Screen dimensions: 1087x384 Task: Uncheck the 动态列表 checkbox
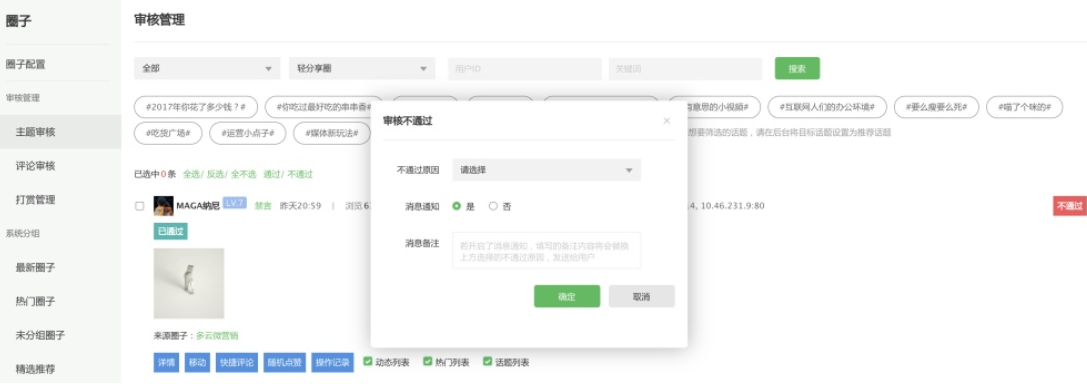tap(368, 362)
